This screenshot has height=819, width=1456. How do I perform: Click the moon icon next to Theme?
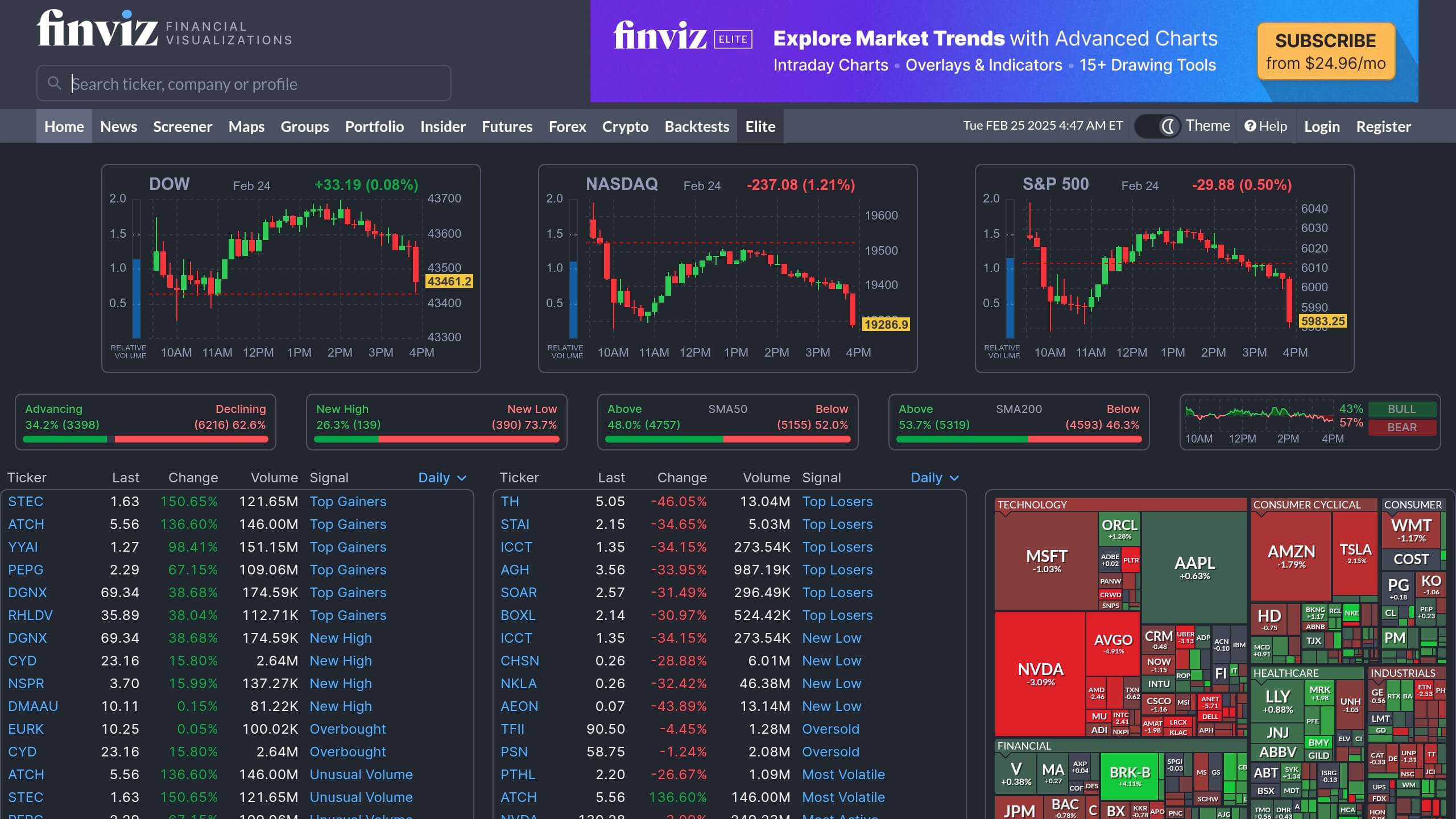(1169, 126)
